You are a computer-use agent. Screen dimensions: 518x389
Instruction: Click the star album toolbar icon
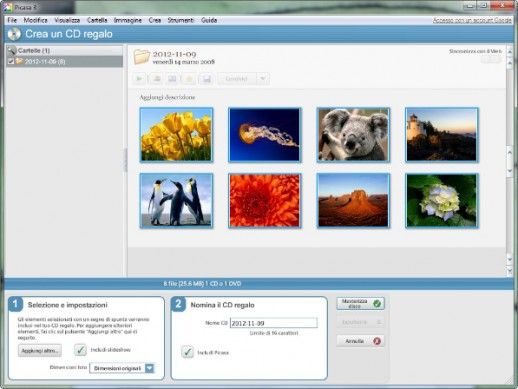point(189,79)
